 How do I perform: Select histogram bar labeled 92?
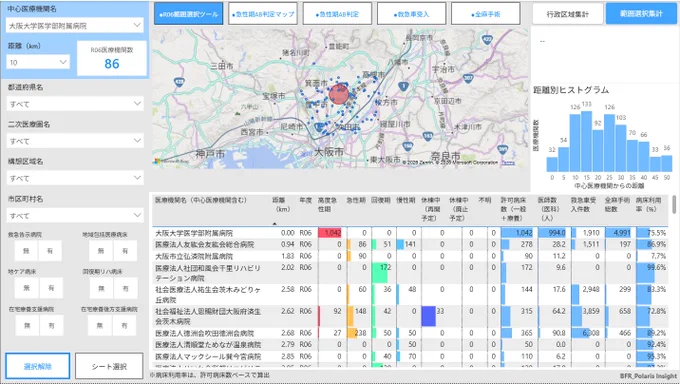click(x=598, y=151)
